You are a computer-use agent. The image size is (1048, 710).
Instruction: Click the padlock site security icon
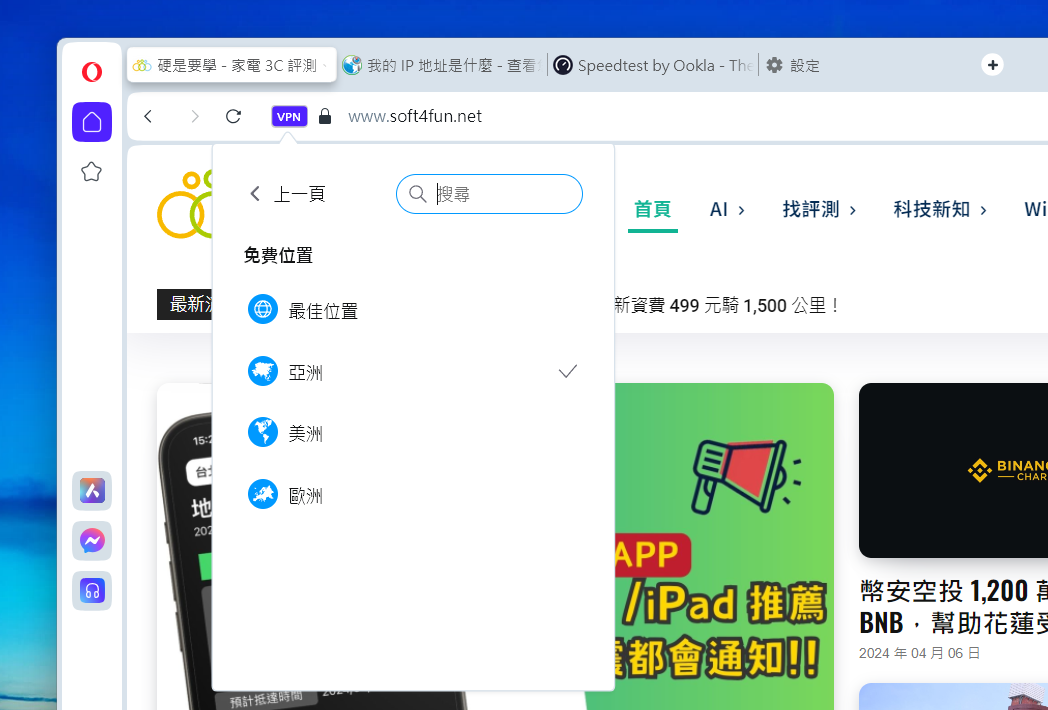(x=324, y=117)
